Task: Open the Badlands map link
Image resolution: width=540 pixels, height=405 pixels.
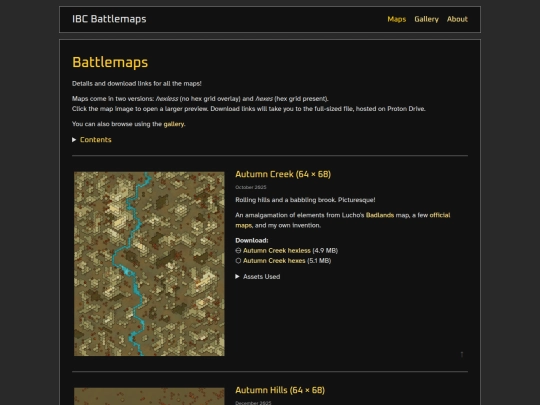Action: coord(380,215)
